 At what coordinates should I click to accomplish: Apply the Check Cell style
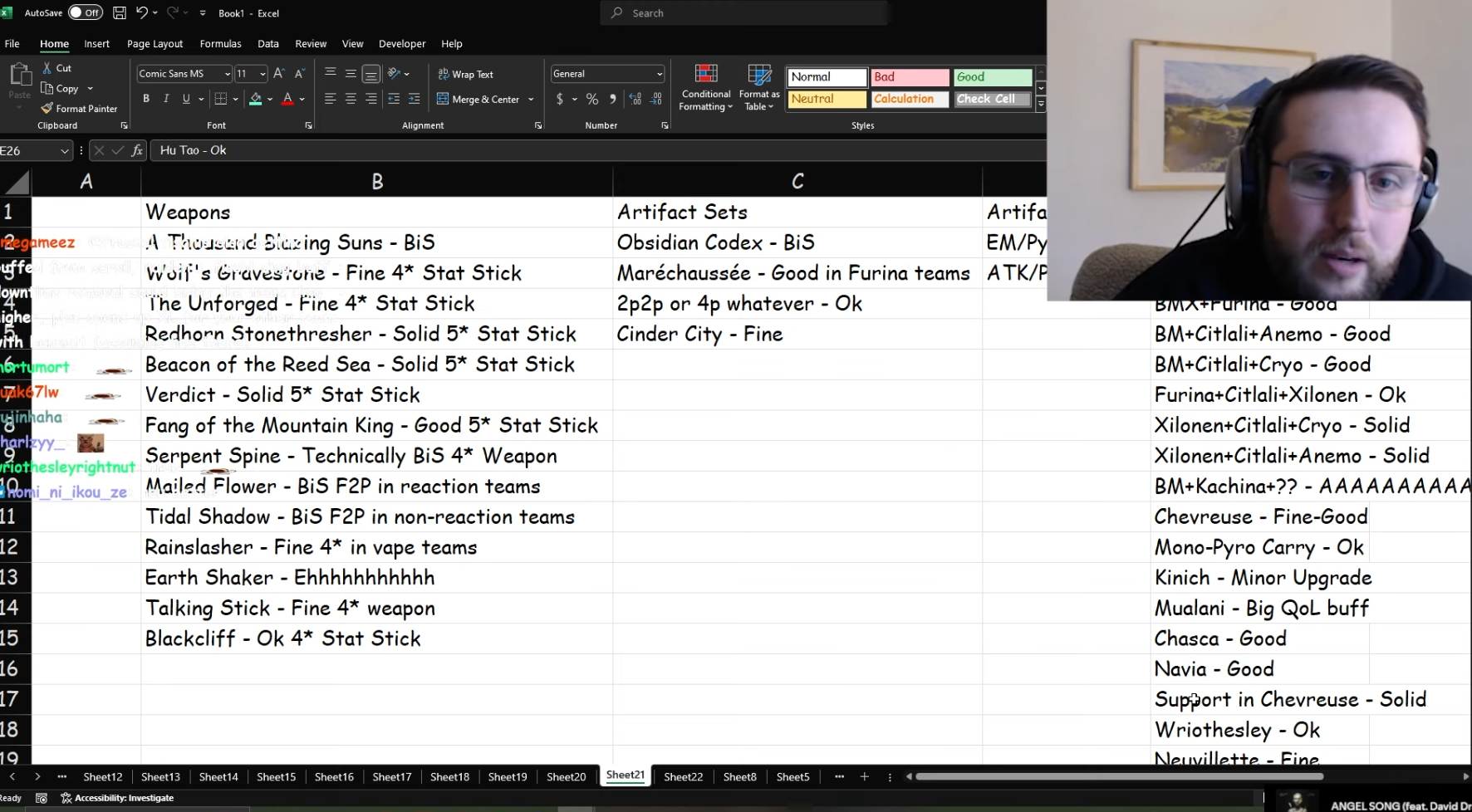(993, 99)
